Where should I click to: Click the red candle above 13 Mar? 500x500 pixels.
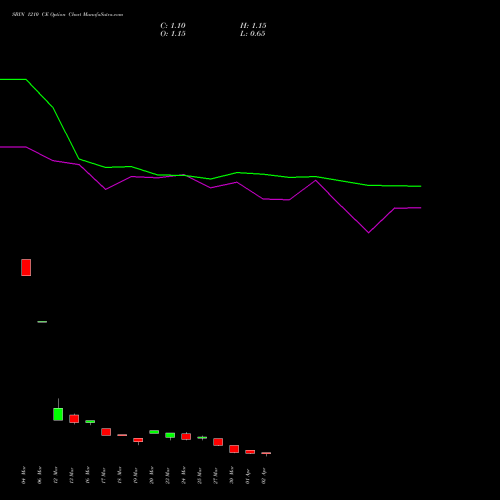pyautogui.click(x=74, y=419)
